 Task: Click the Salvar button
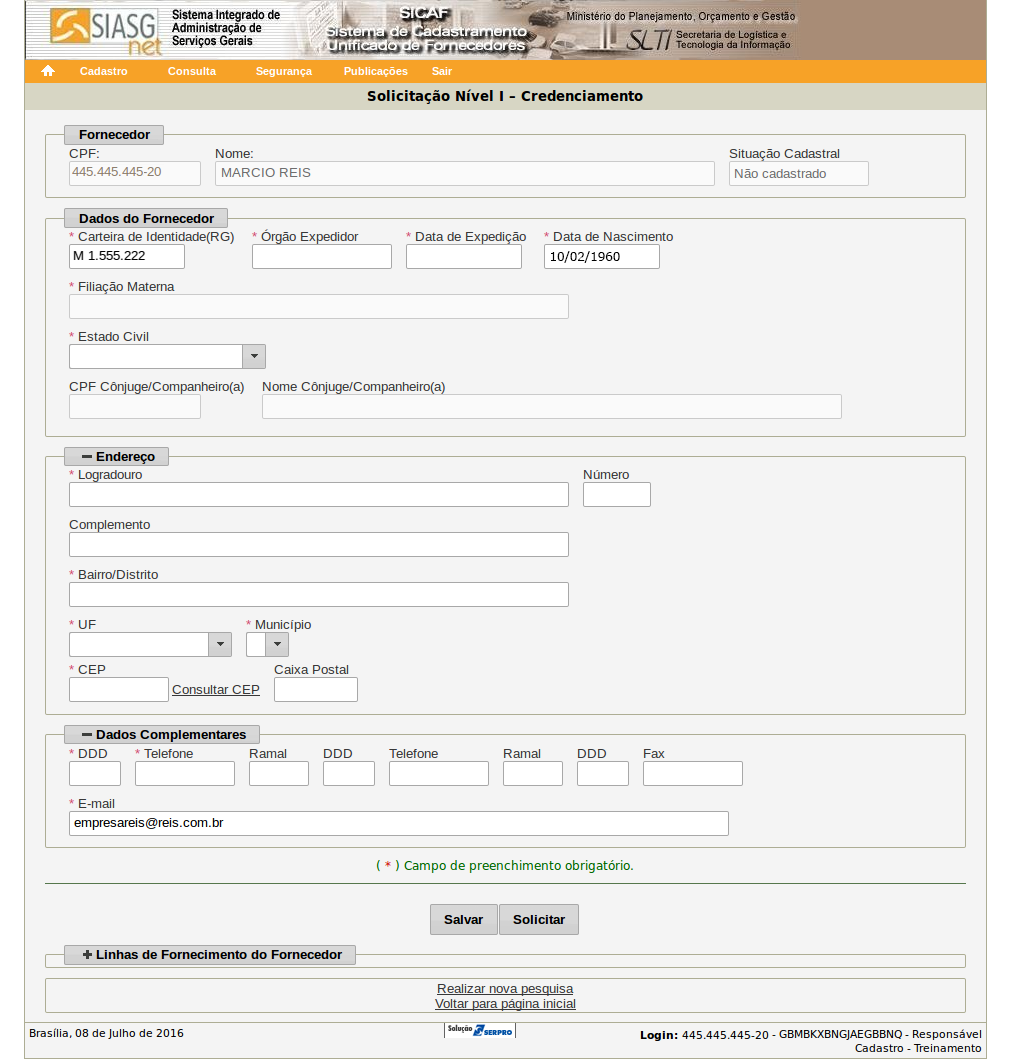click(463, 919)
